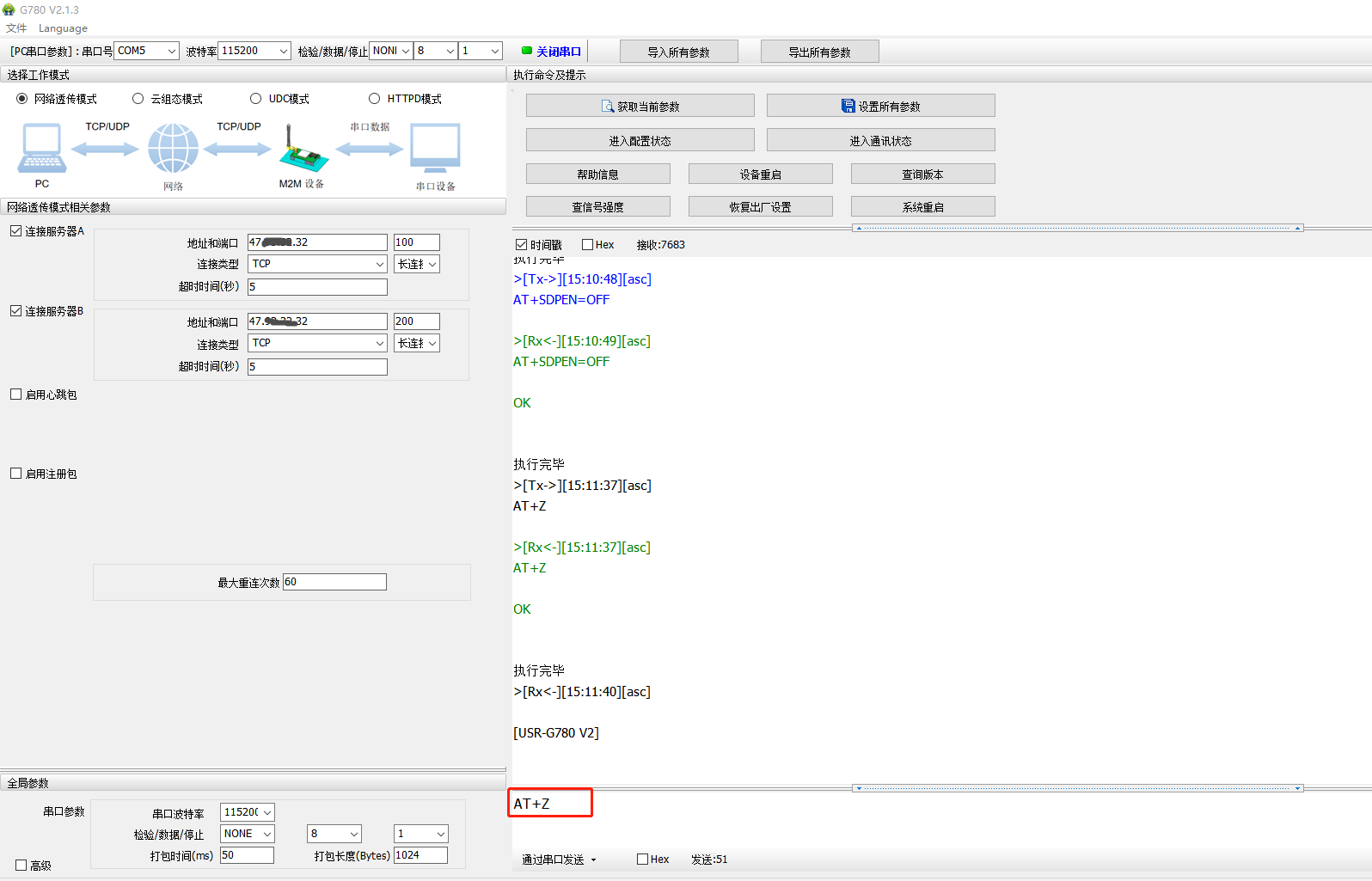Click the network globe icon

coord(173,148)
